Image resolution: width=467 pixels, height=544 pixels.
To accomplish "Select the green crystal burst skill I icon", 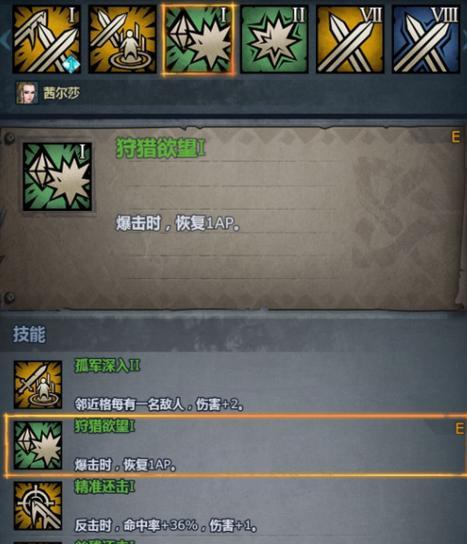I will click(x=198, y=39).
